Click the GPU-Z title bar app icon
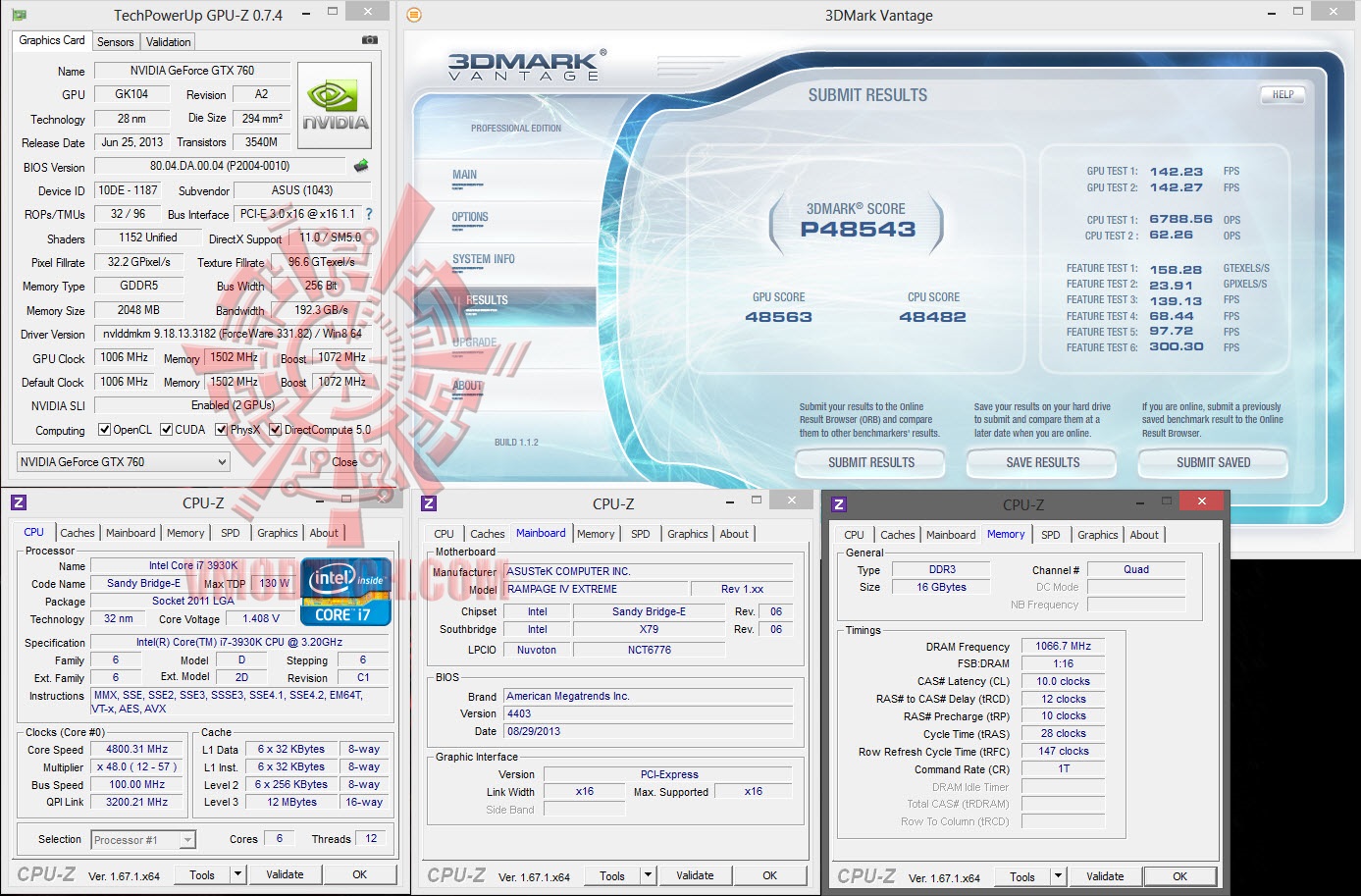 [19, 15]
